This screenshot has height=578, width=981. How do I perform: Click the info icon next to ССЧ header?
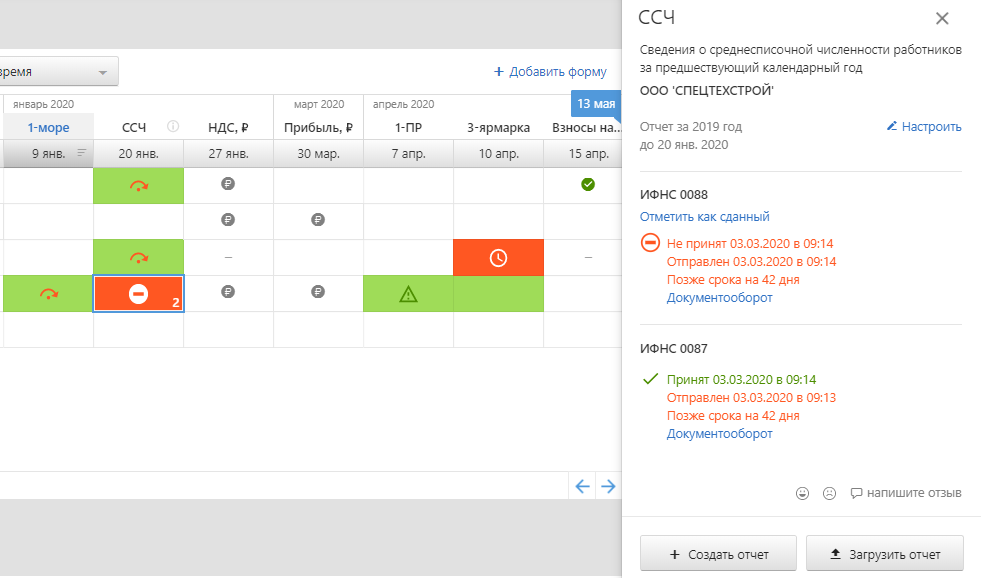[x=172, y=127]
